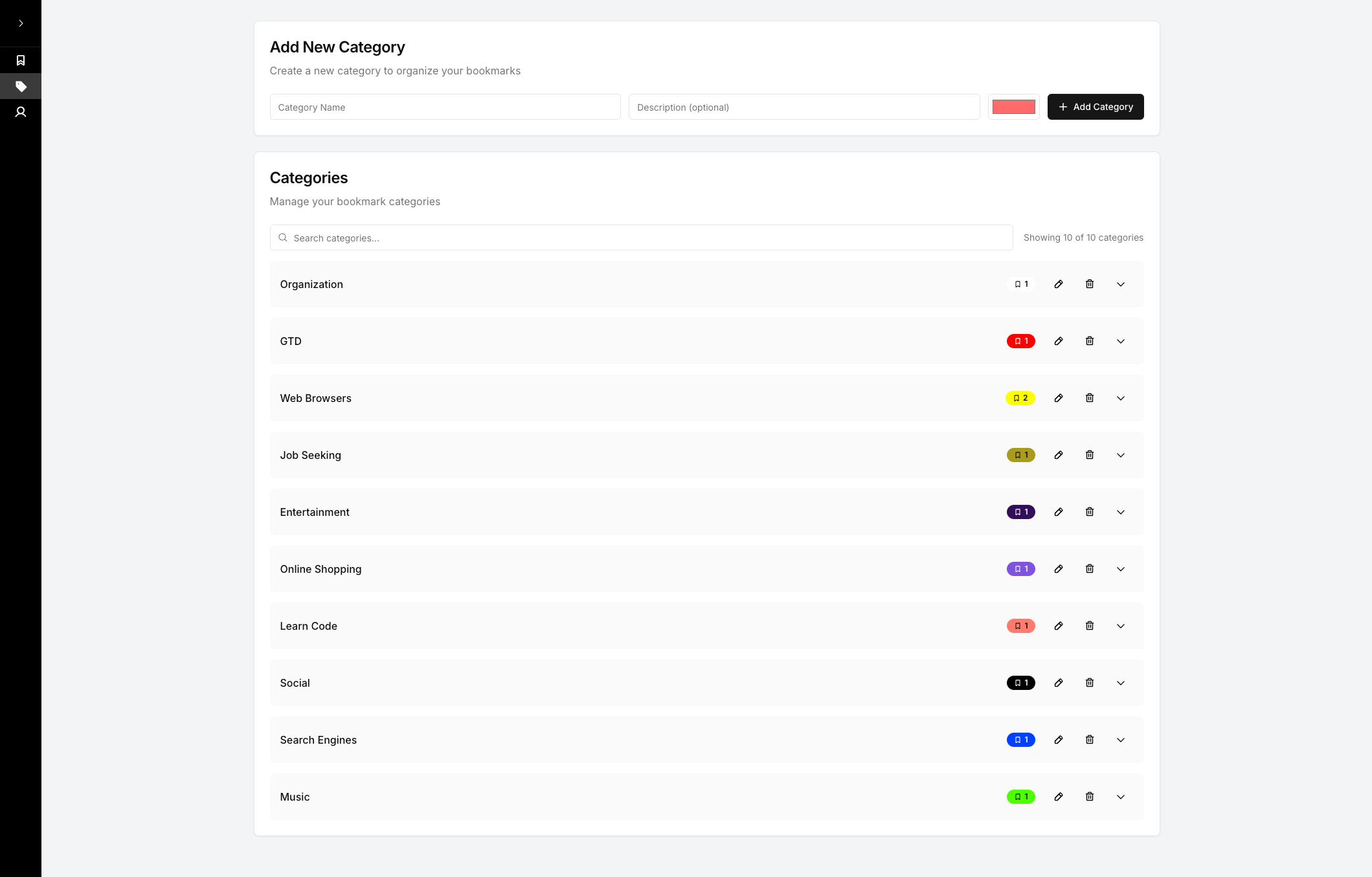Click the search magnifier in categories search
Viewport: 1372px width, 877px height.
click(x=283, y=238)
